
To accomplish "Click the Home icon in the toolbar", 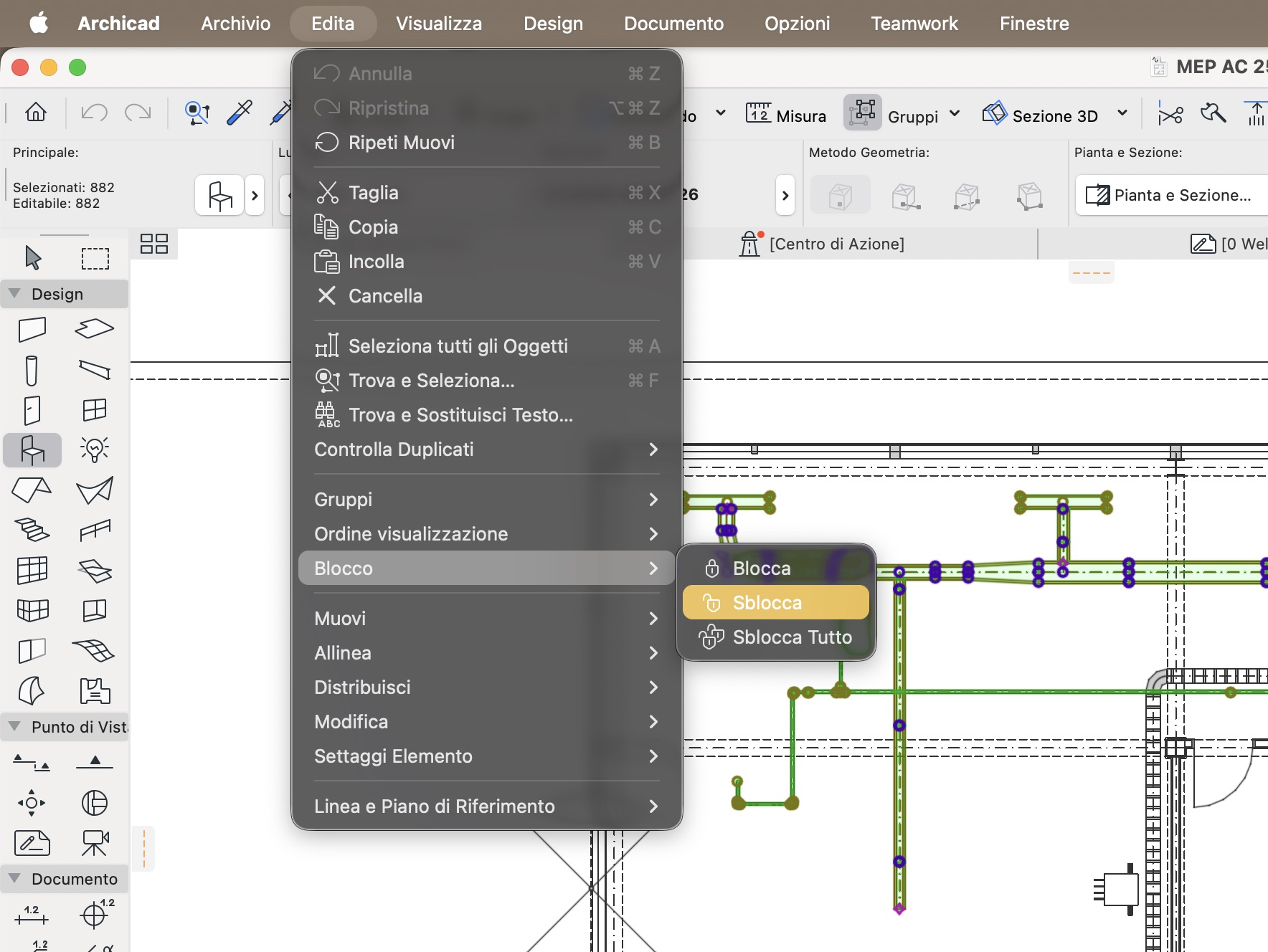I will tap(36, 113).
